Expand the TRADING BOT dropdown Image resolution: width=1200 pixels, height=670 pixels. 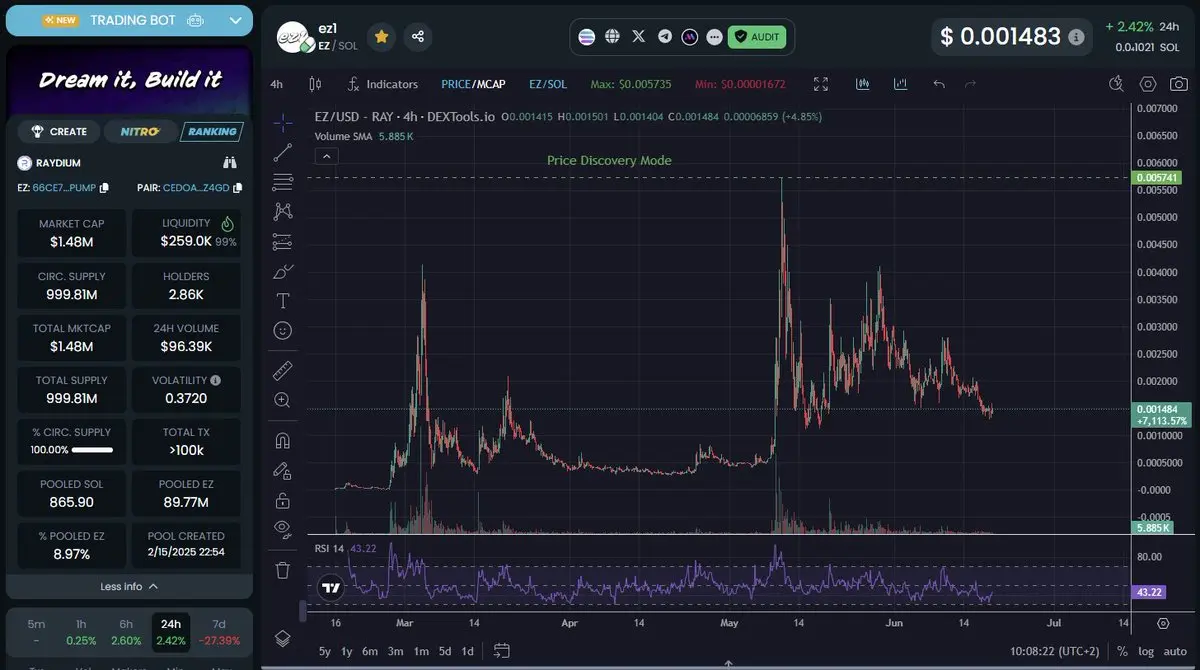(235, 20)
